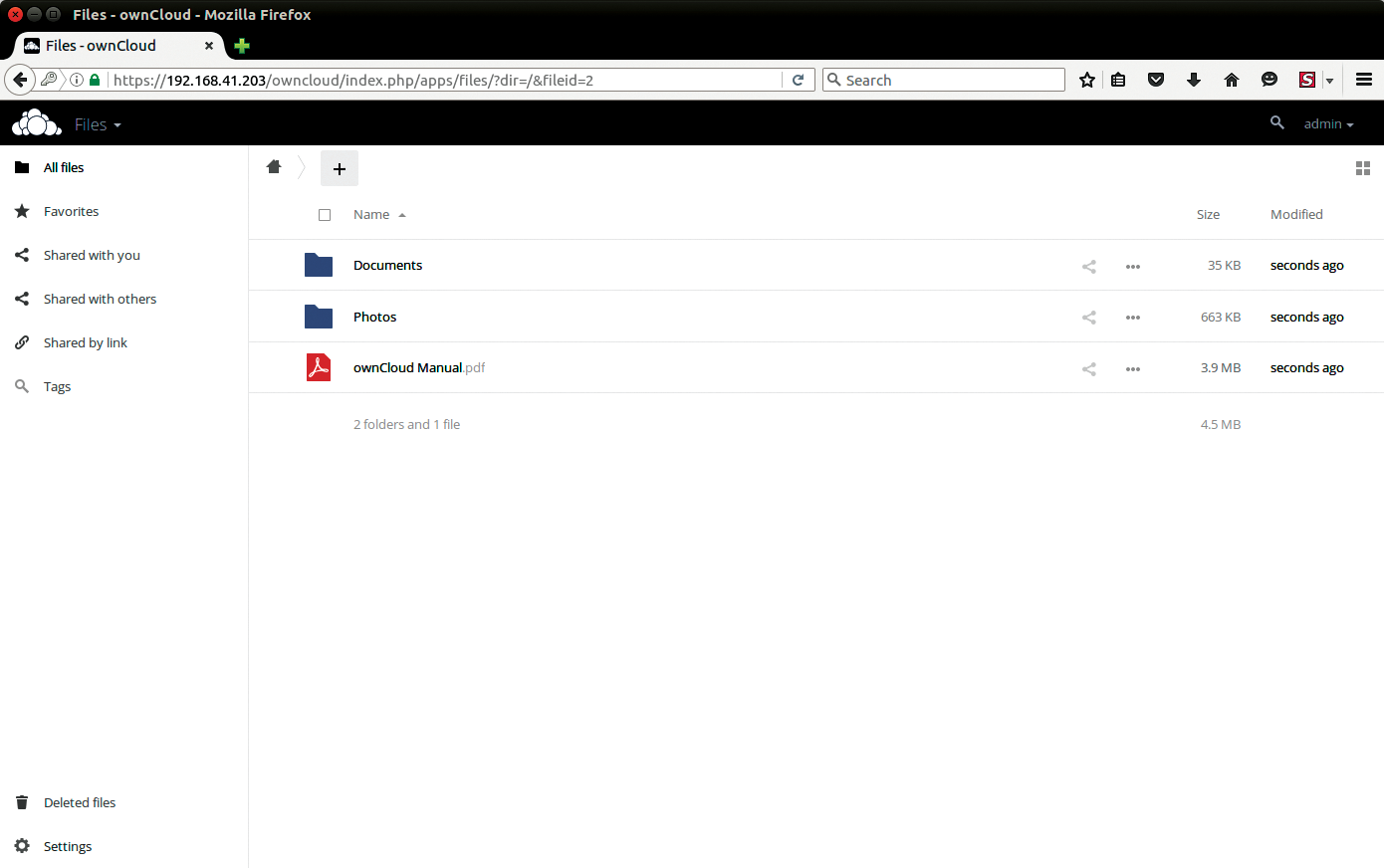Open the Firefox hamburger menu

pyautogui.click(x=1363, y=80)
